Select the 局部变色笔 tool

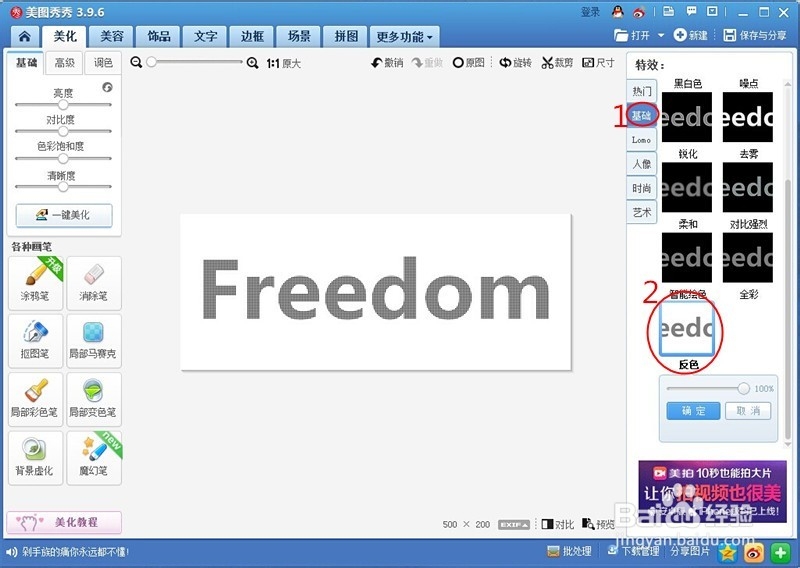(94, 399)
